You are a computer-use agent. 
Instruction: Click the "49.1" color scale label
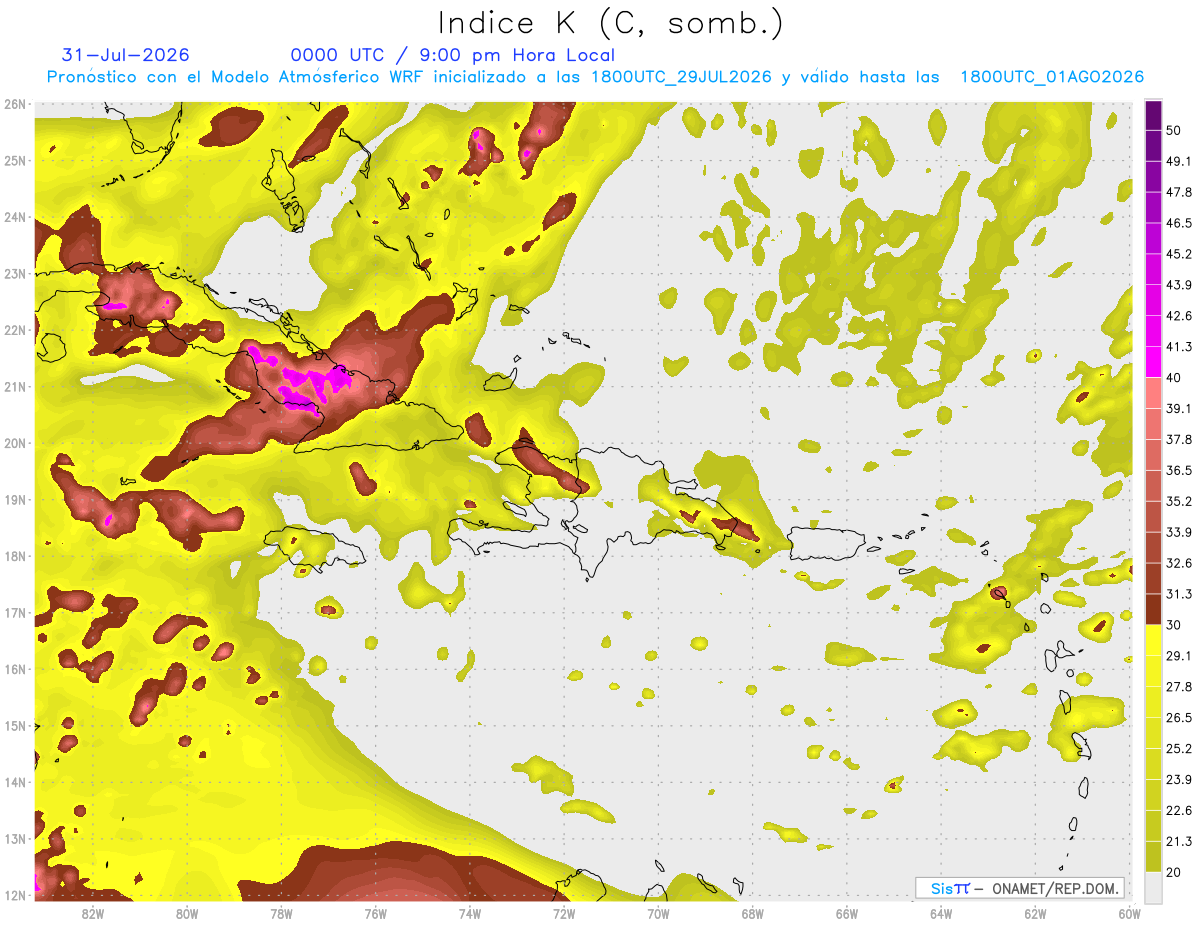click(x=1179, y=161)
